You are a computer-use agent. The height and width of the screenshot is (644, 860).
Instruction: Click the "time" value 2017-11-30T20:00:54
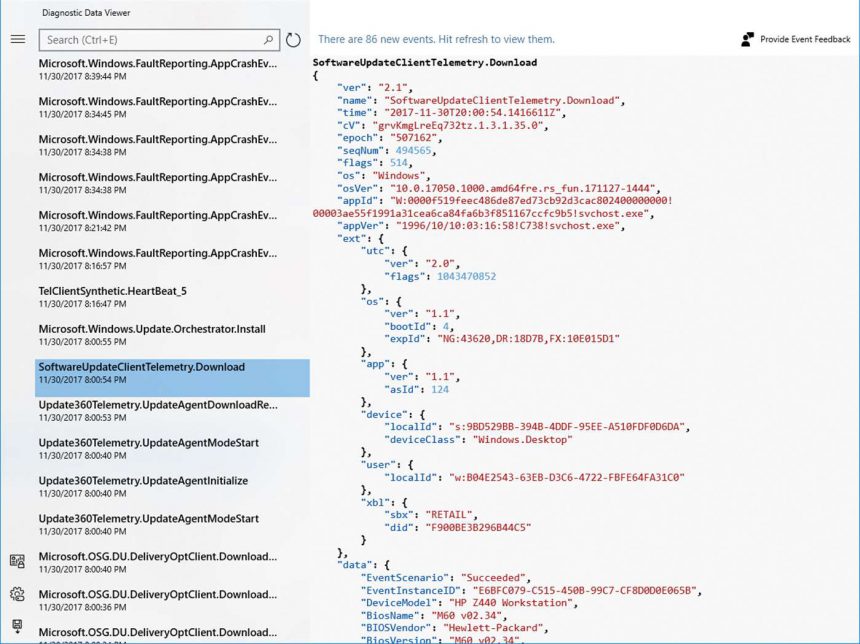[x=475, y=113]
